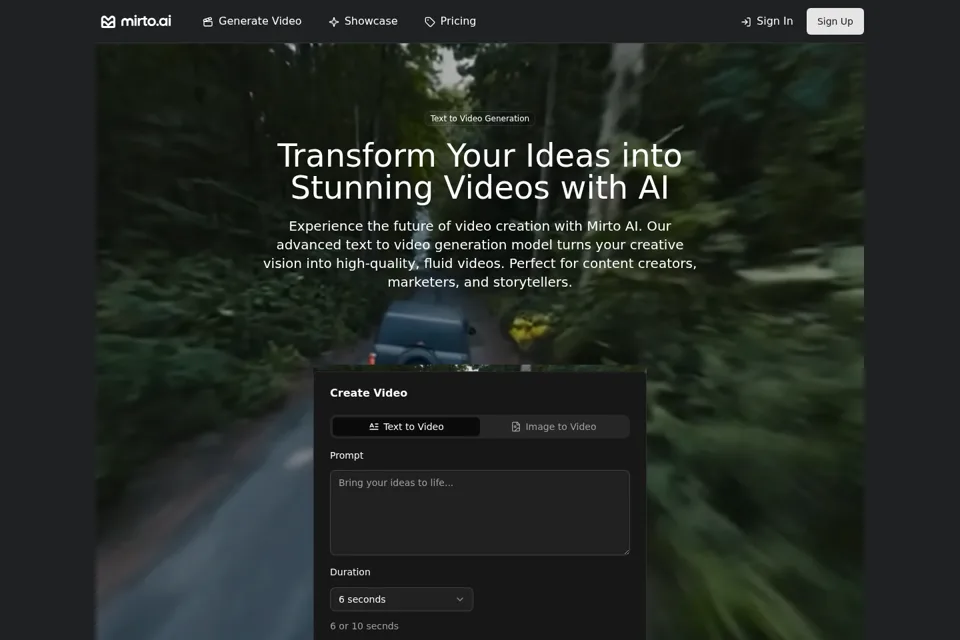
Task: Click the mirto.ai logo icon
Action: (108, 21)
